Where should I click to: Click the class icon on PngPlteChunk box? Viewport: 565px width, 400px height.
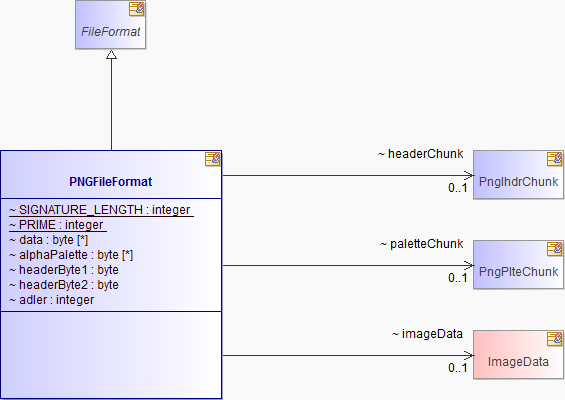554,249
